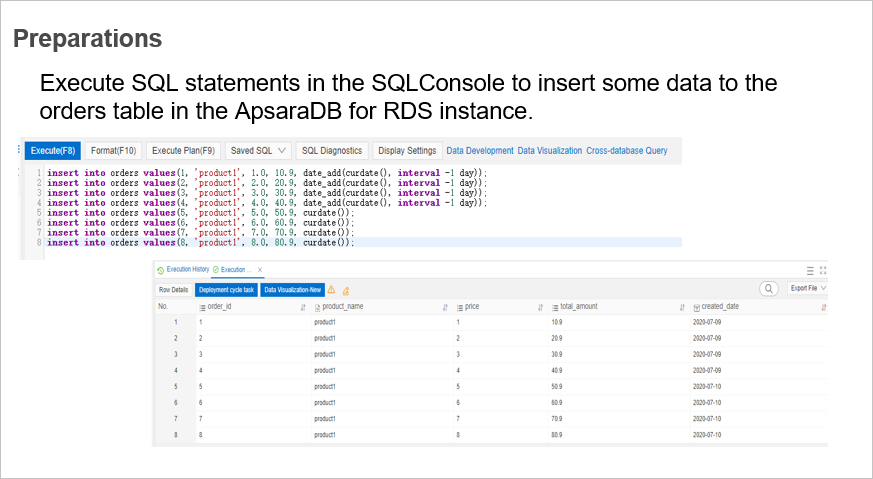Image resolution: width=873 pixels, height=479 pixels.
Task: Open the Saved SQL dropdown
Action: click(258, 151)
